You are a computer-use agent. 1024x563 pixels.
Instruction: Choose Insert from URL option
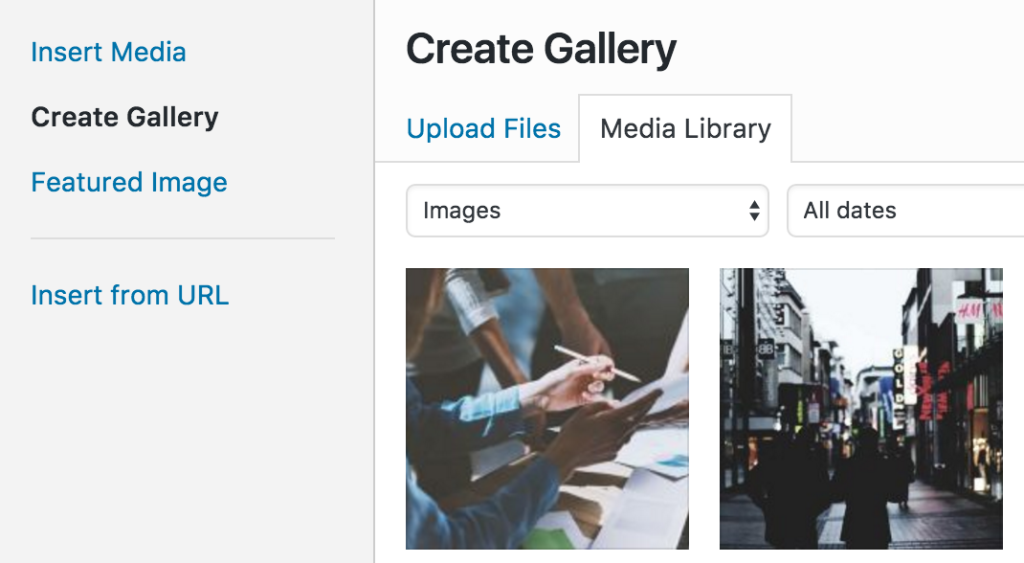point(129,295)
